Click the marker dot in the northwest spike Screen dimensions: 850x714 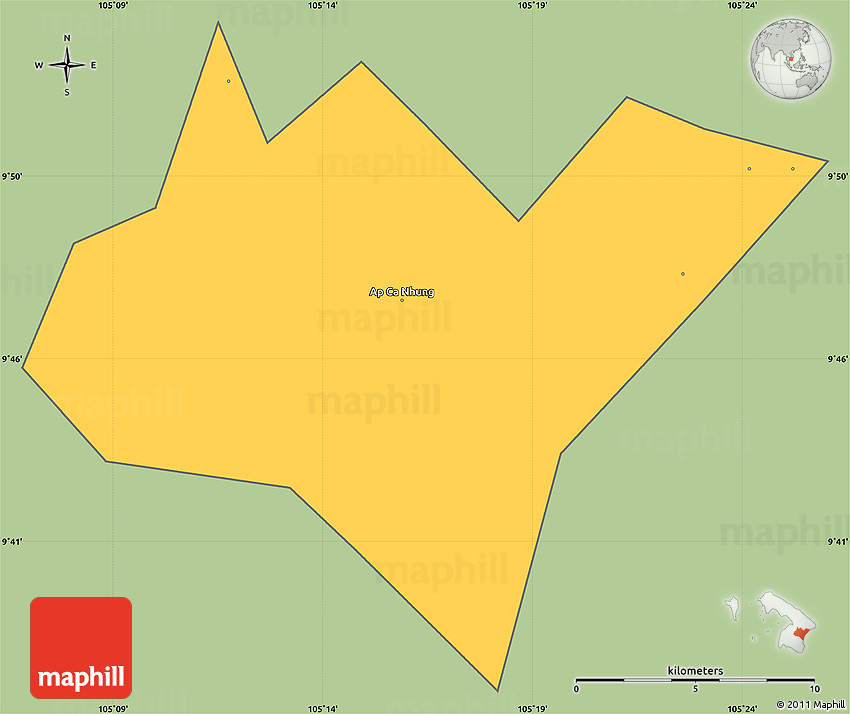(x=228, y=81)
